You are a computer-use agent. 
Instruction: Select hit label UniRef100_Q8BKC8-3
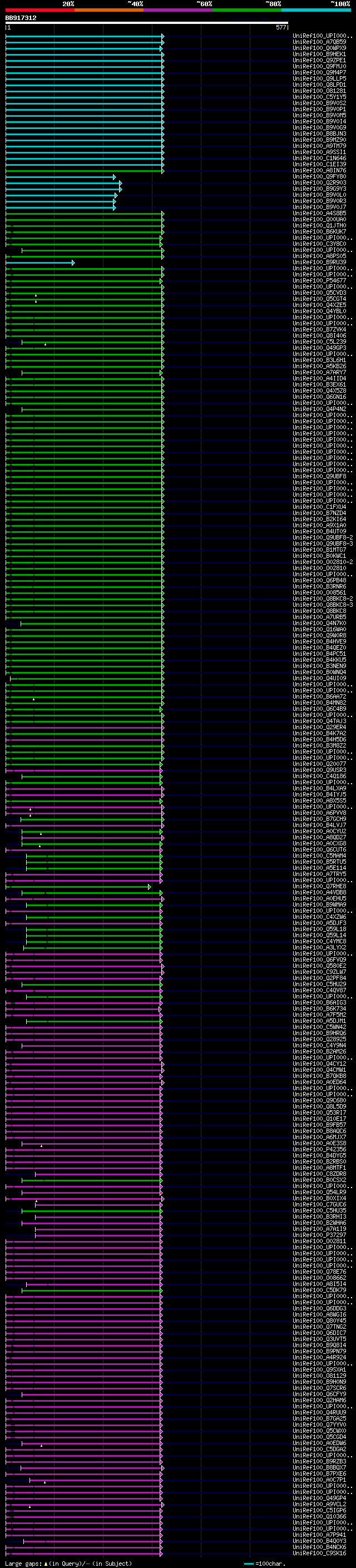click(x=323, y=605)
